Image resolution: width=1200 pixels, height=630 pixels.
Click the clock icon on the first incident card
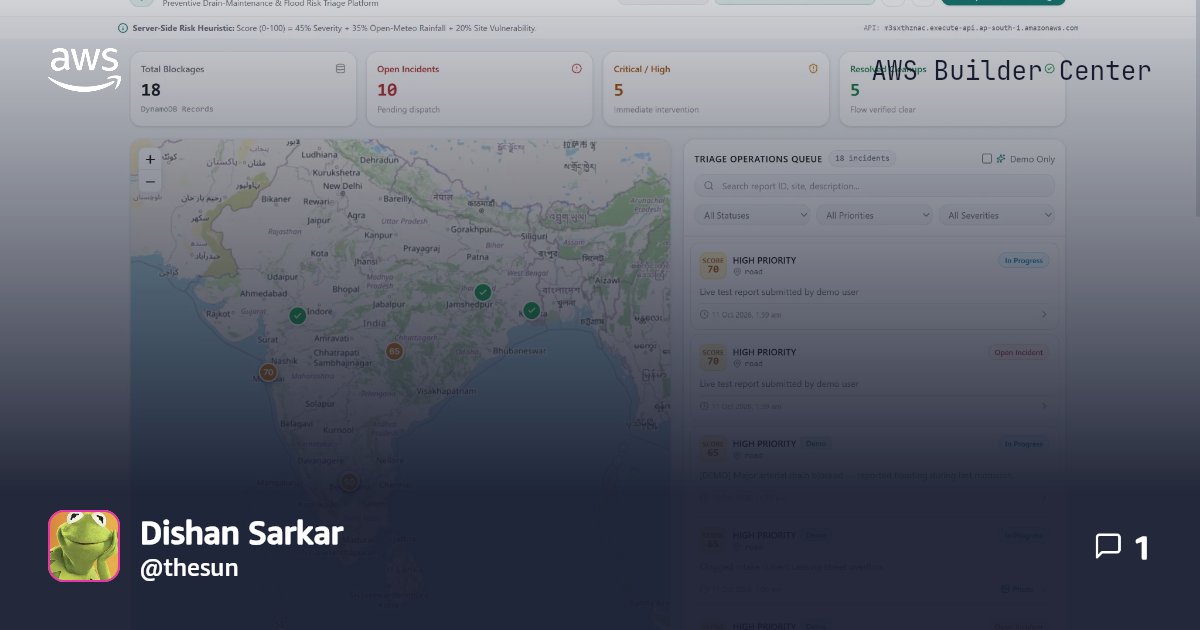coord(704,315)
